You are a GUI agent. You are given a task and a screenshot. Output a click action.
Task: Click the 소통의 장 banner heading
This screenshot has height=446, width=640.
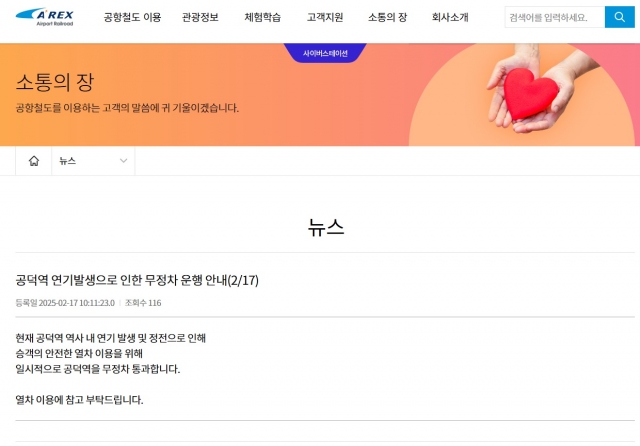[x=55, y=82]
